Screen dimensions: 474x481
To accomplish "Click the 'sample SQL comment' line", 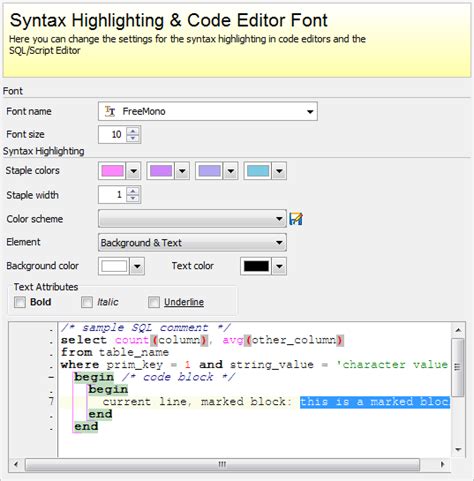I will tap(145, 328).
